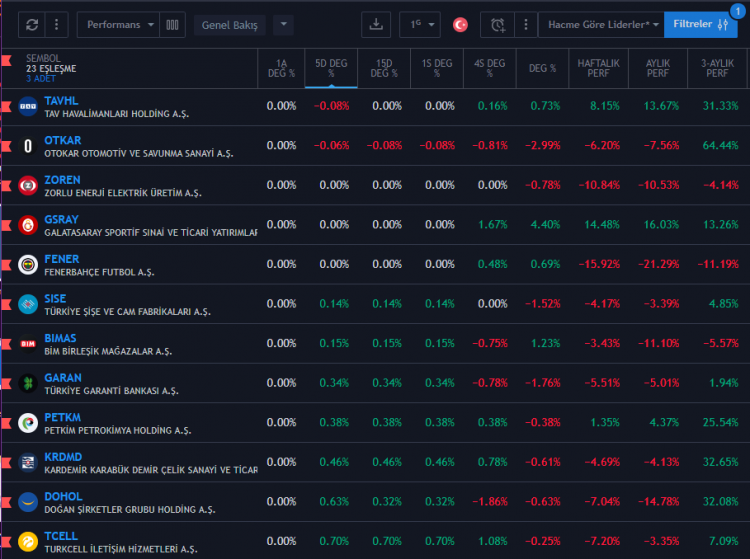The image size is (750, 559).
Task: Click PETKM company logo
Action: click(28, 423)
